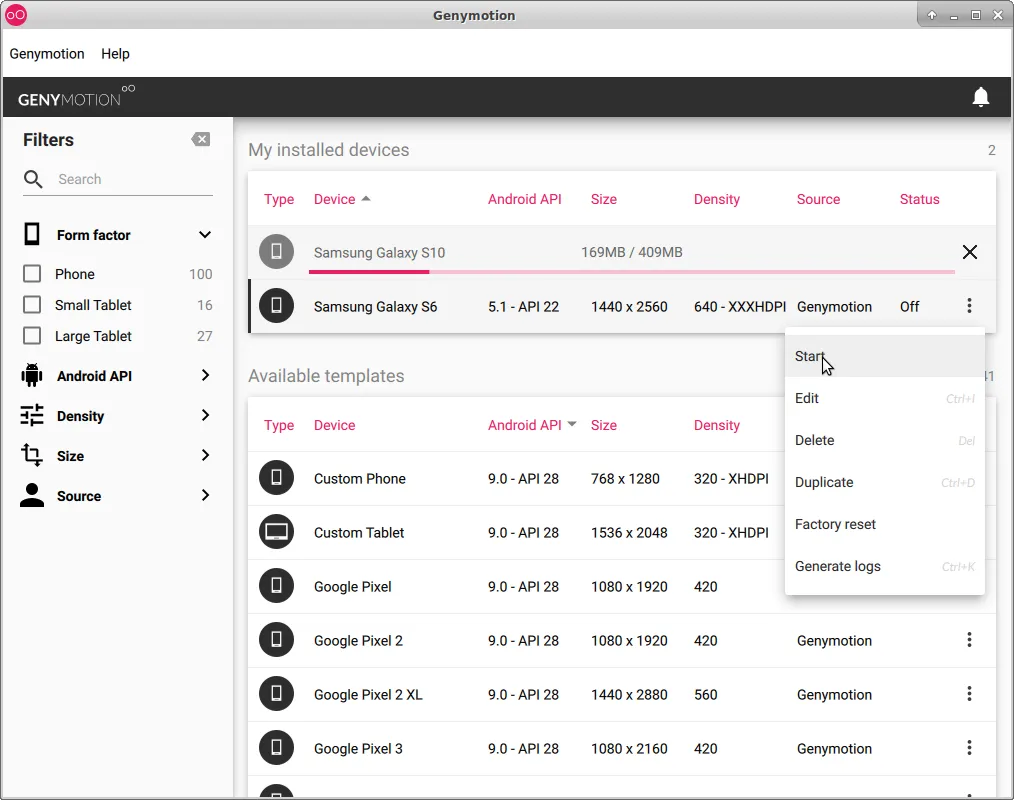Focus the Search filter input field

pyautogui.click(x=135, y=179)
